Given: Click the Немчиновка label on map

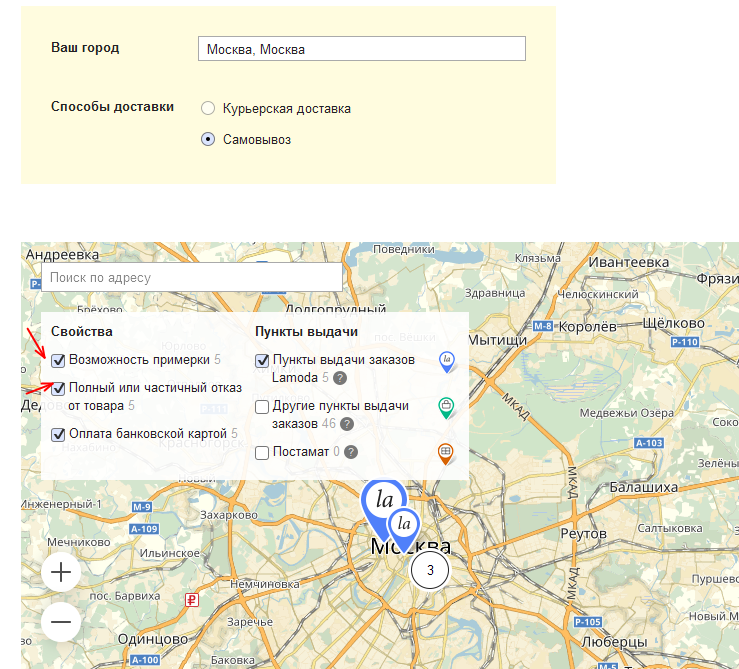Looking at the screenshot, I should pos(264,584).
